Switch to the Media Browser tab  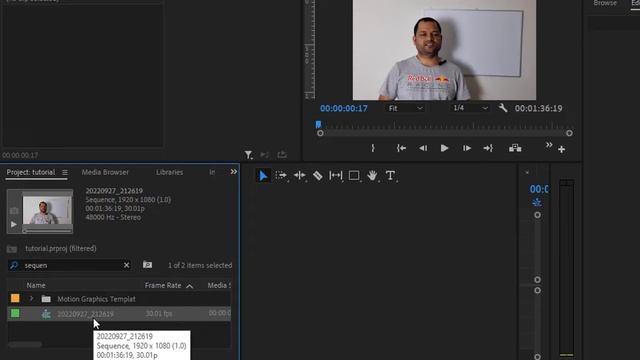click(x=105, y=172)
